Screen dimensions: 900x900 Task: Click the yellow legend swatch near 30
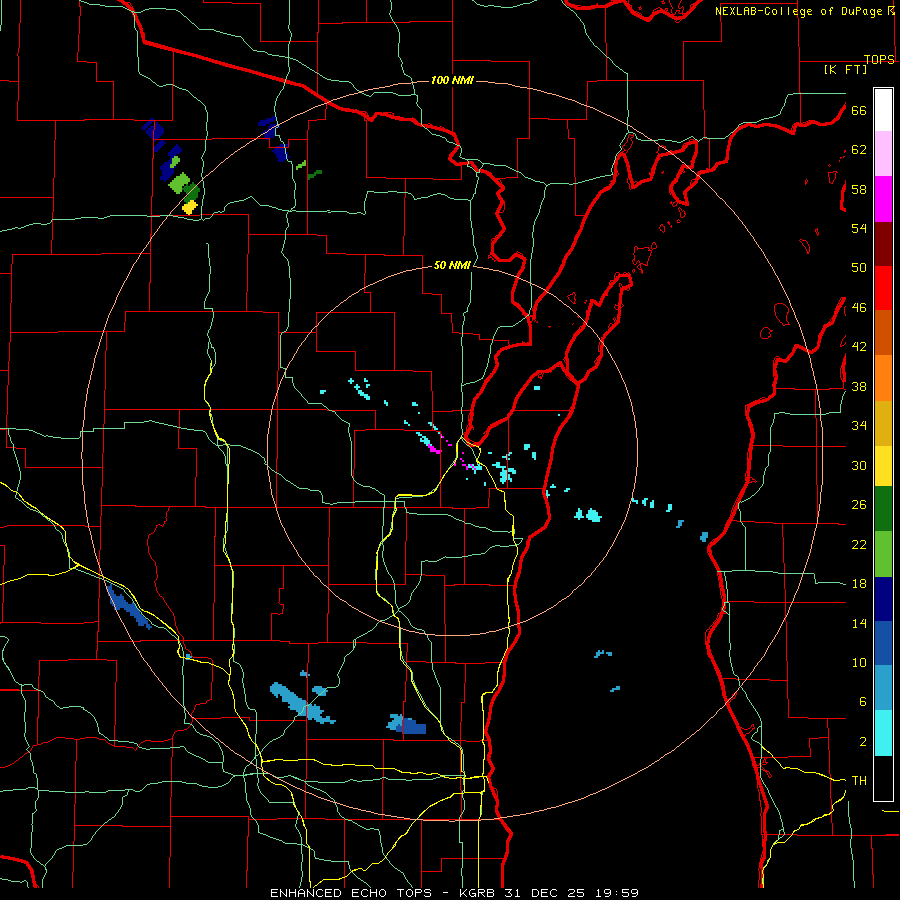883,466
